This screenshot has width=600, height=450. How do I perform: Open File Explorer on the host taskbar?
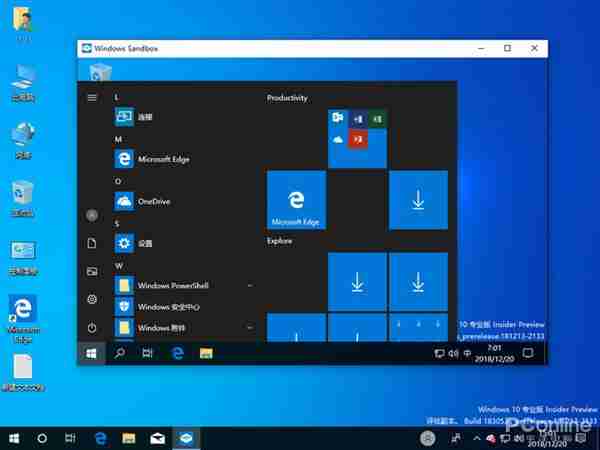(129, 439)
